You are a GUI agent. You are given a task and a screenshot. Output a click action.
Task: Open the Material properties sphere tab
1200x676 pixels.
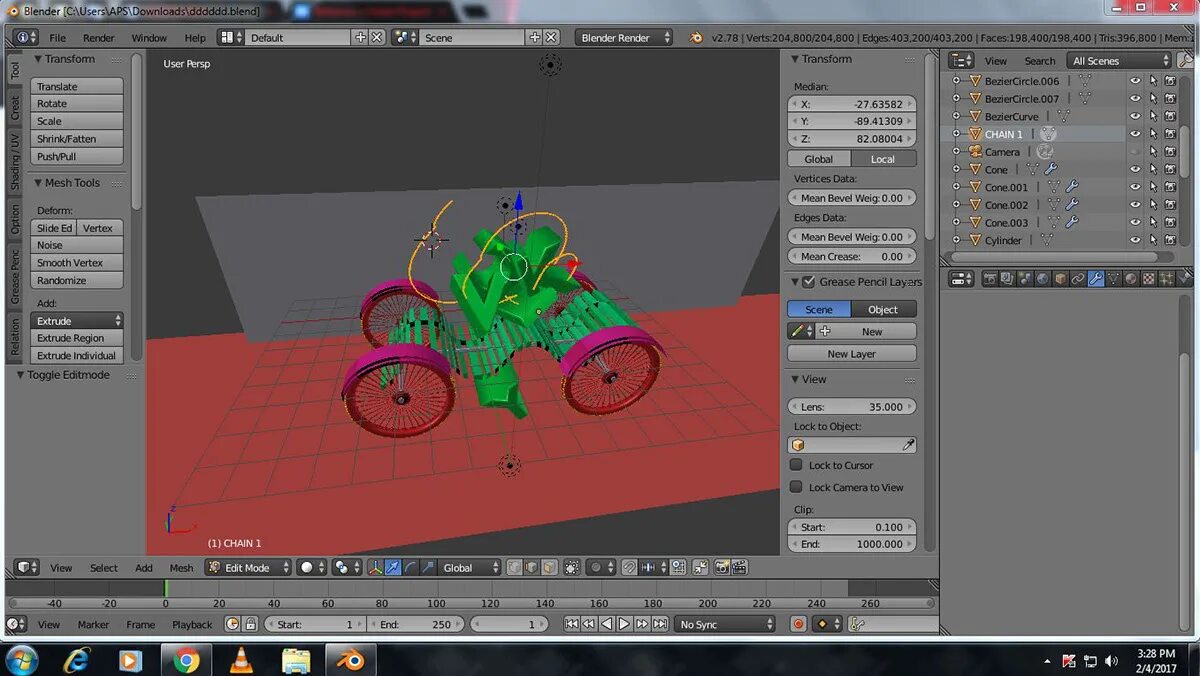click(1131, 279)
